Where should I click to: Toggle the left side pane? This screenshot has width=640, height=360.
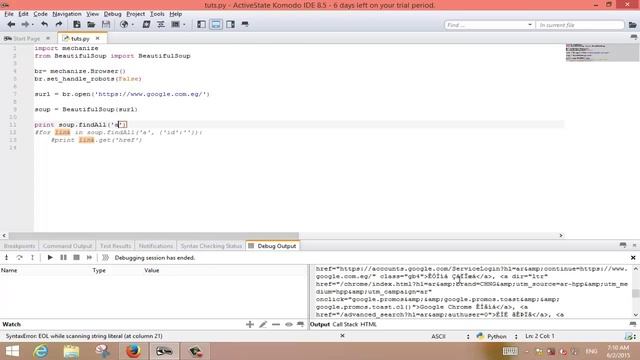click(x=201, y=24)
